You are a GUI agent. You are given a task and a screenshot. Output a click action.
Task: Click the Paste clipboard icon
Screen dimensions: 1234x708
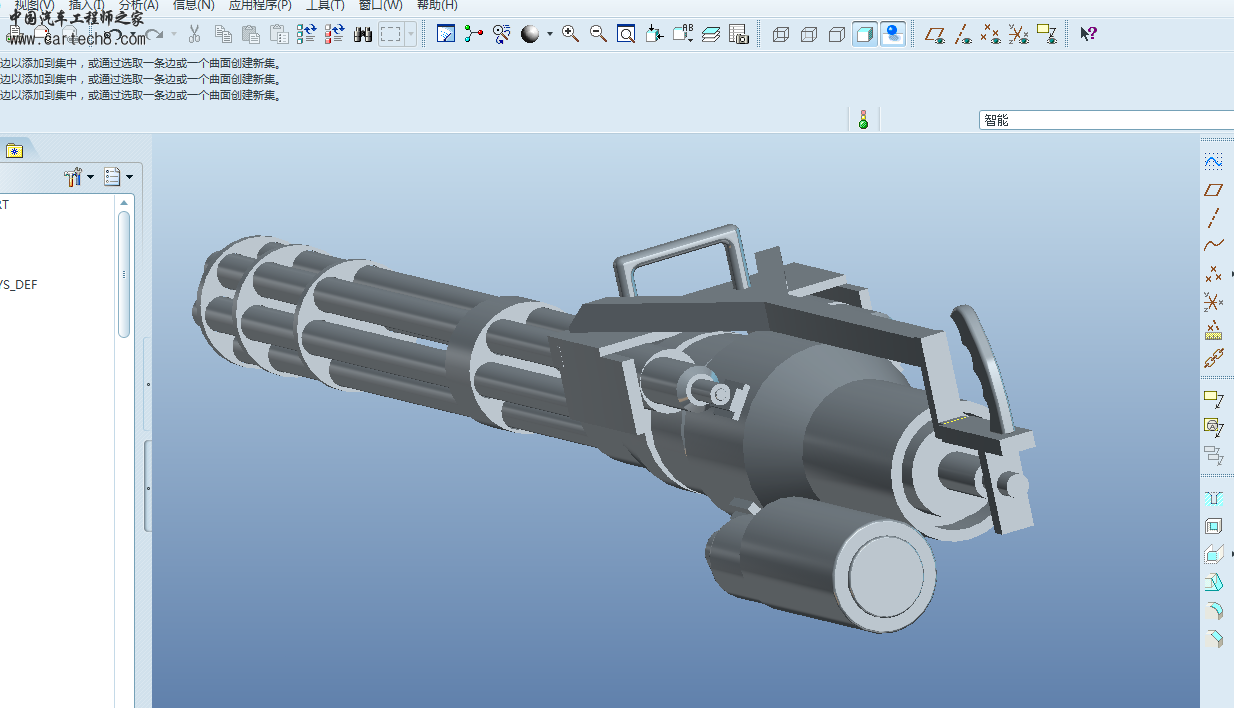click(251, 35)
